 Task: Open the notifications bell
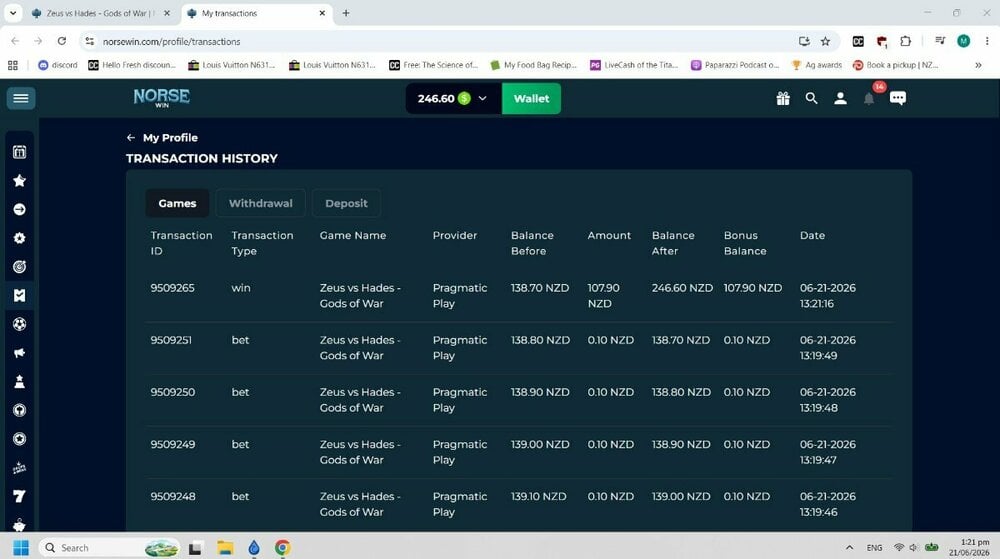(869, 98)
